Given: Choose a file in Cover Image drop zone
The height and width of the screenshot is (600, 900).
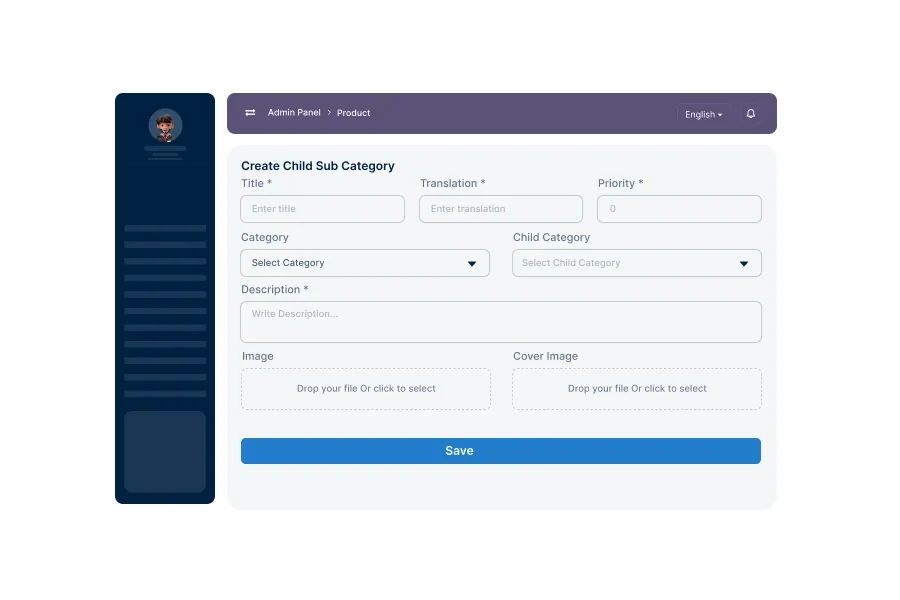Looking at the screenshot, I should coord(637,389).
